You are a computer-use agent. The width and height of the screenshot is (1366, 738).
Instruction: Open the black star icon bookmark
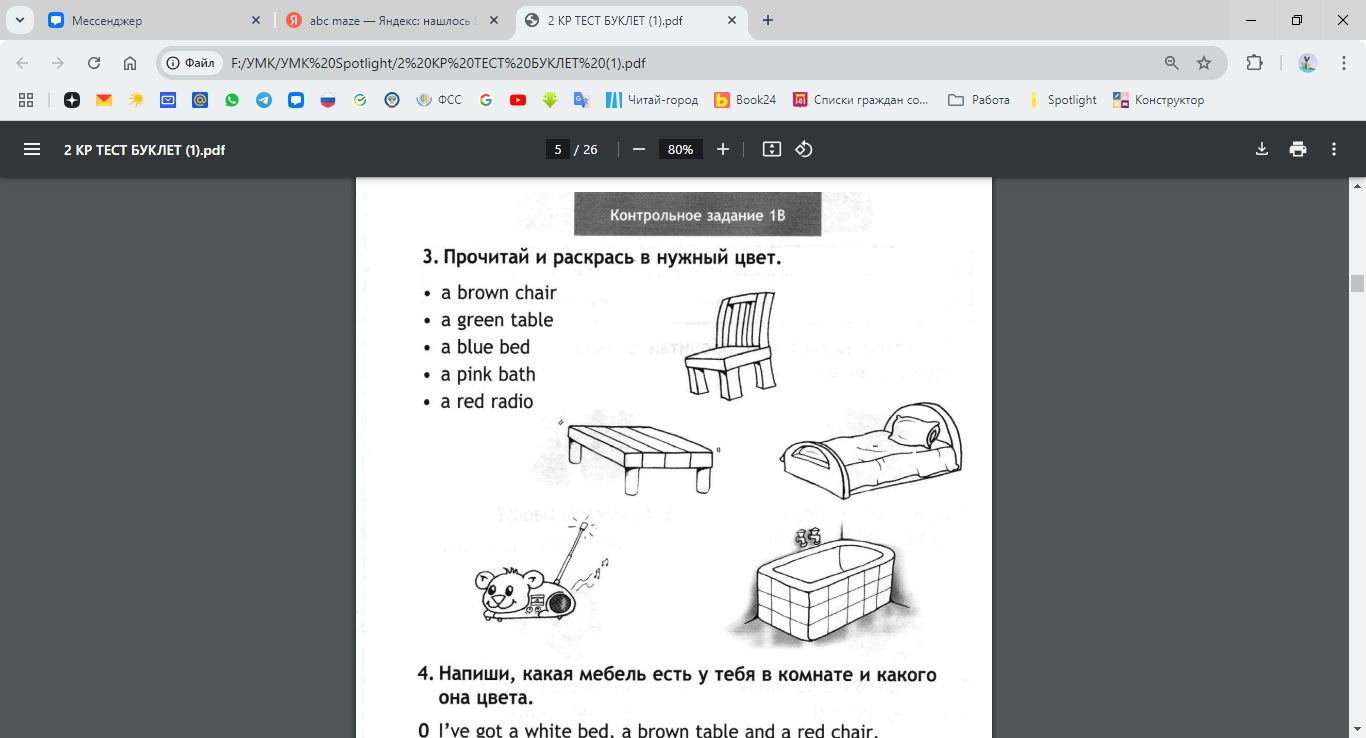point(72,100)
